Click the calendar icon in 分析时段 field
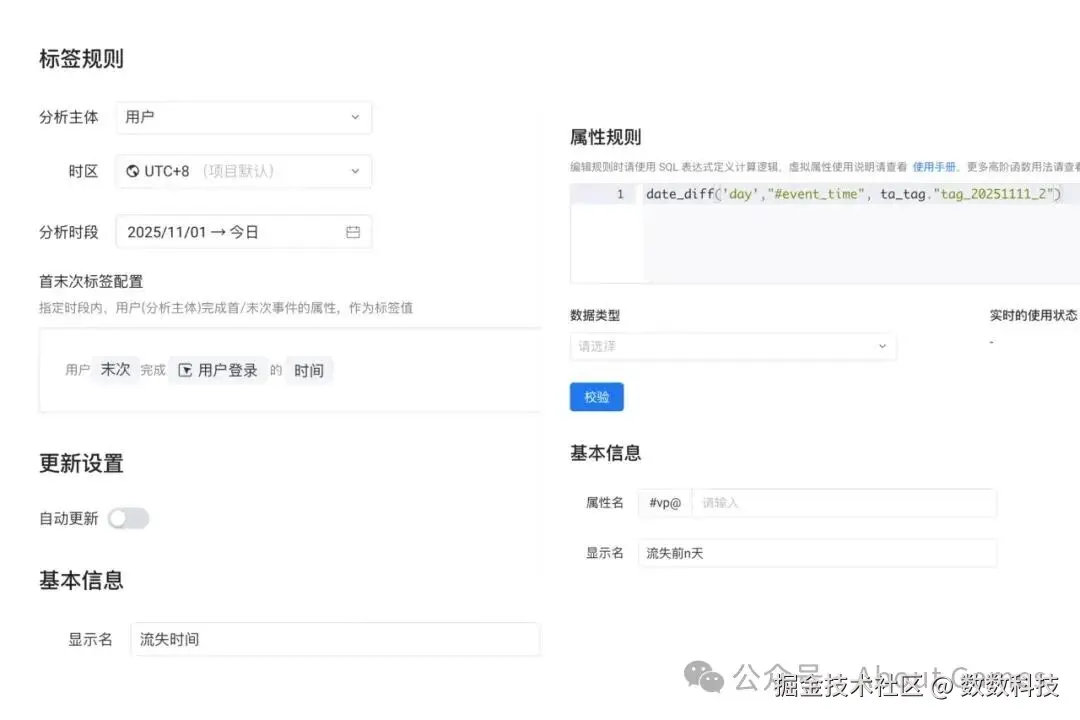 [352, 231]
